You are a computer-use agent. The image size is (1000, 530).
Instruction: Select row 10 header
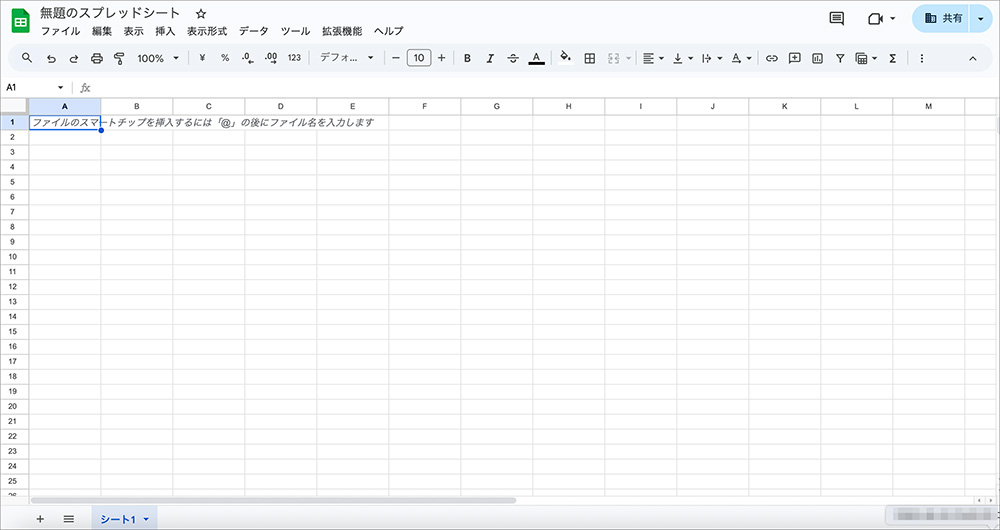click(x=14, y=256)
